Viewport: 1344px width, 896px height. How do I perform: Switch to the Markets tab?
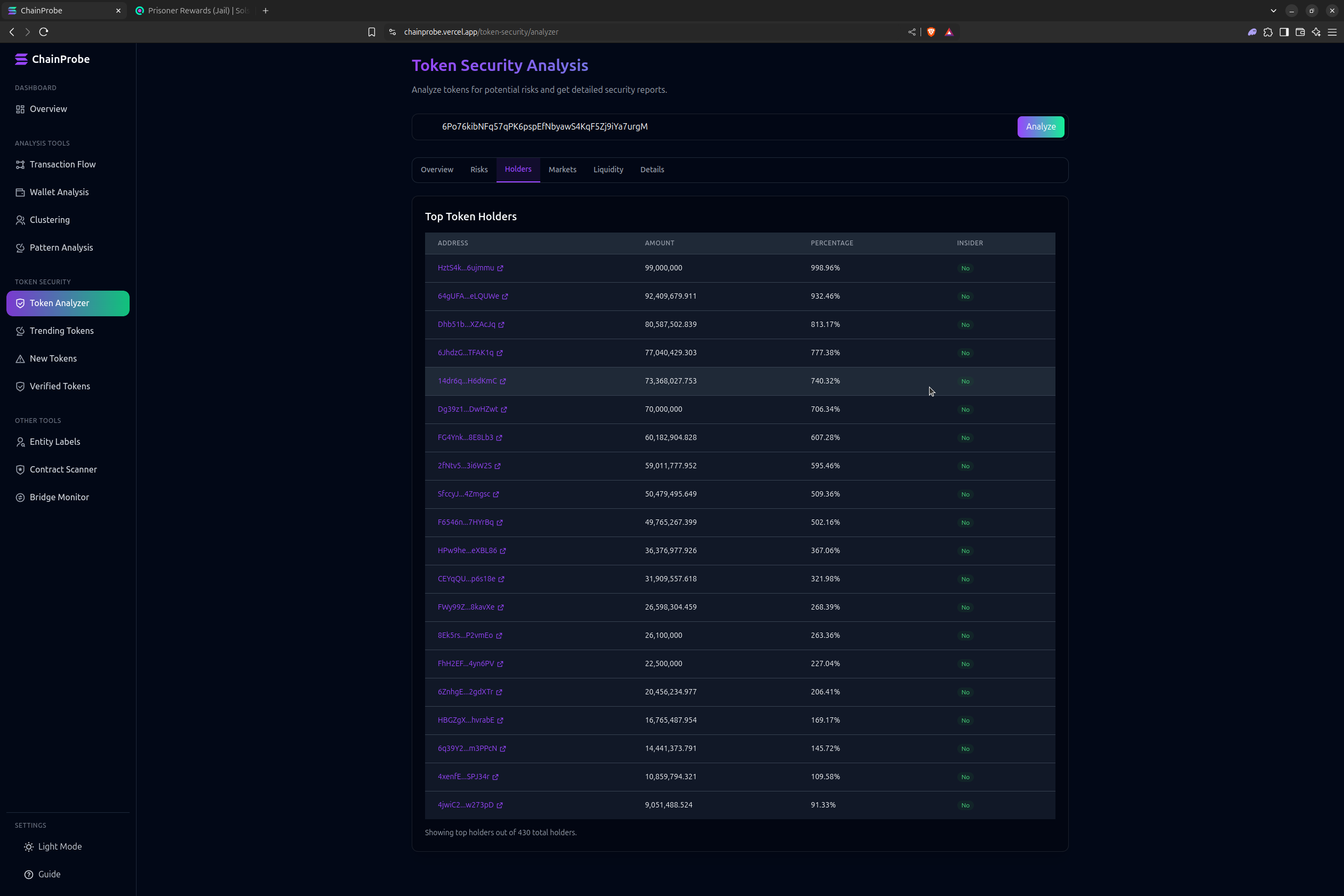point(562,170)
